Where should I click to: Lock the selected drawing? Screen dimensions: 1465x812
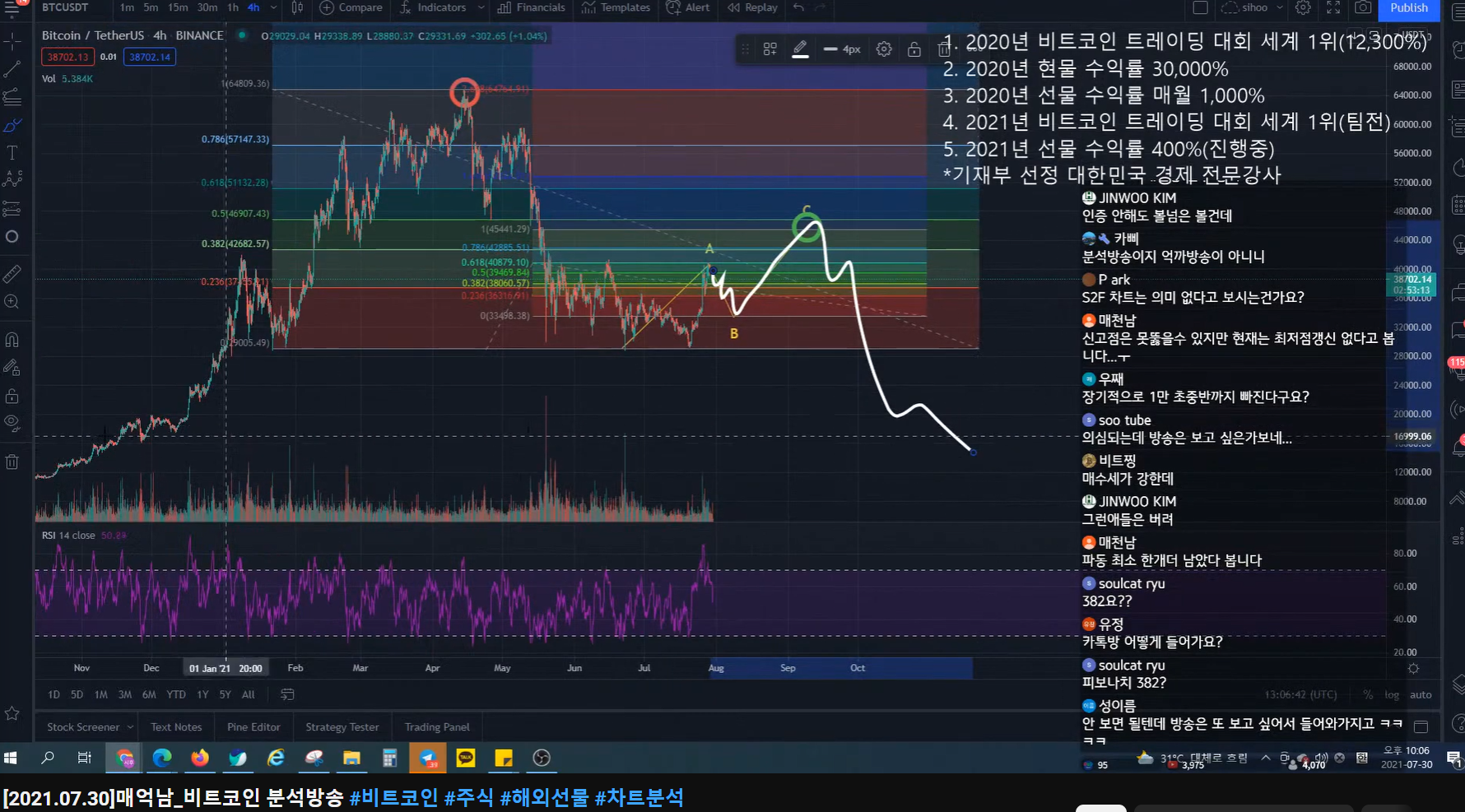914,49
